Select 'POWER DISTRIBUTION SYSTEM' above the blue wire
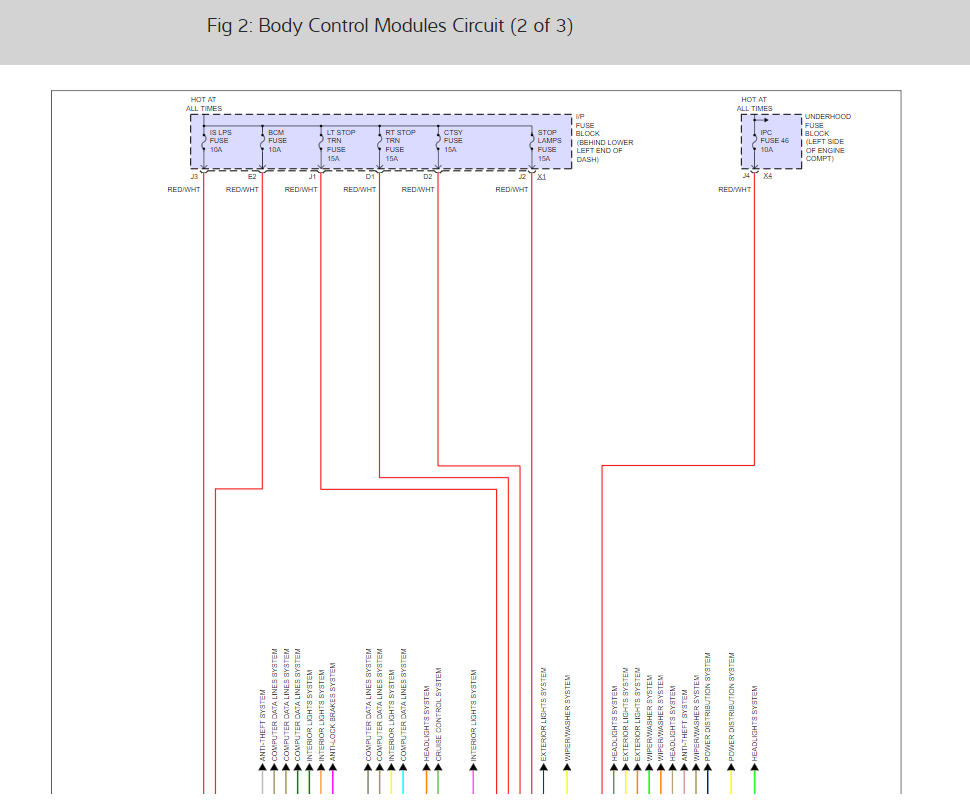The width and height of the screenshot is (970, 807). 708,707
